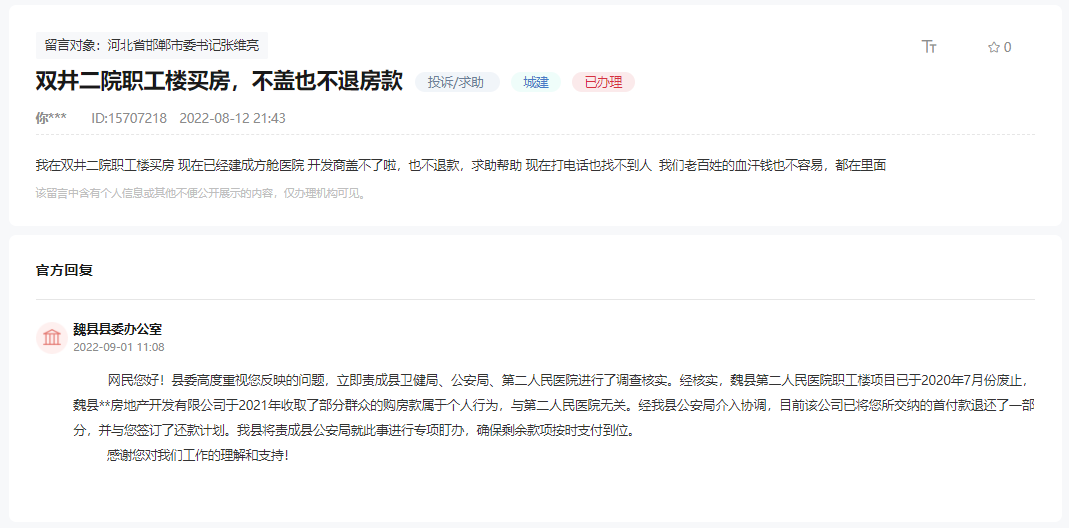Click the privacy notice about 仅办理机构可见

pos(201,193)
